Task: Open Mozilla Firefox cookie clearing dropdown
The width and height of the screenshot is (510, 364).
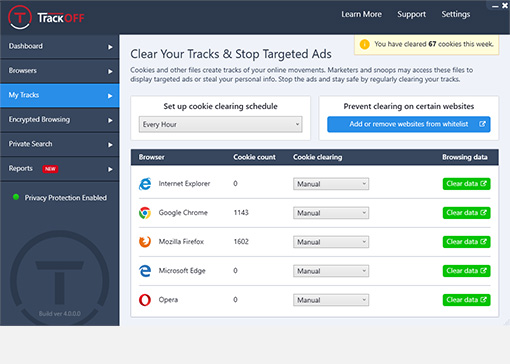Action: [x=331, y=242]
